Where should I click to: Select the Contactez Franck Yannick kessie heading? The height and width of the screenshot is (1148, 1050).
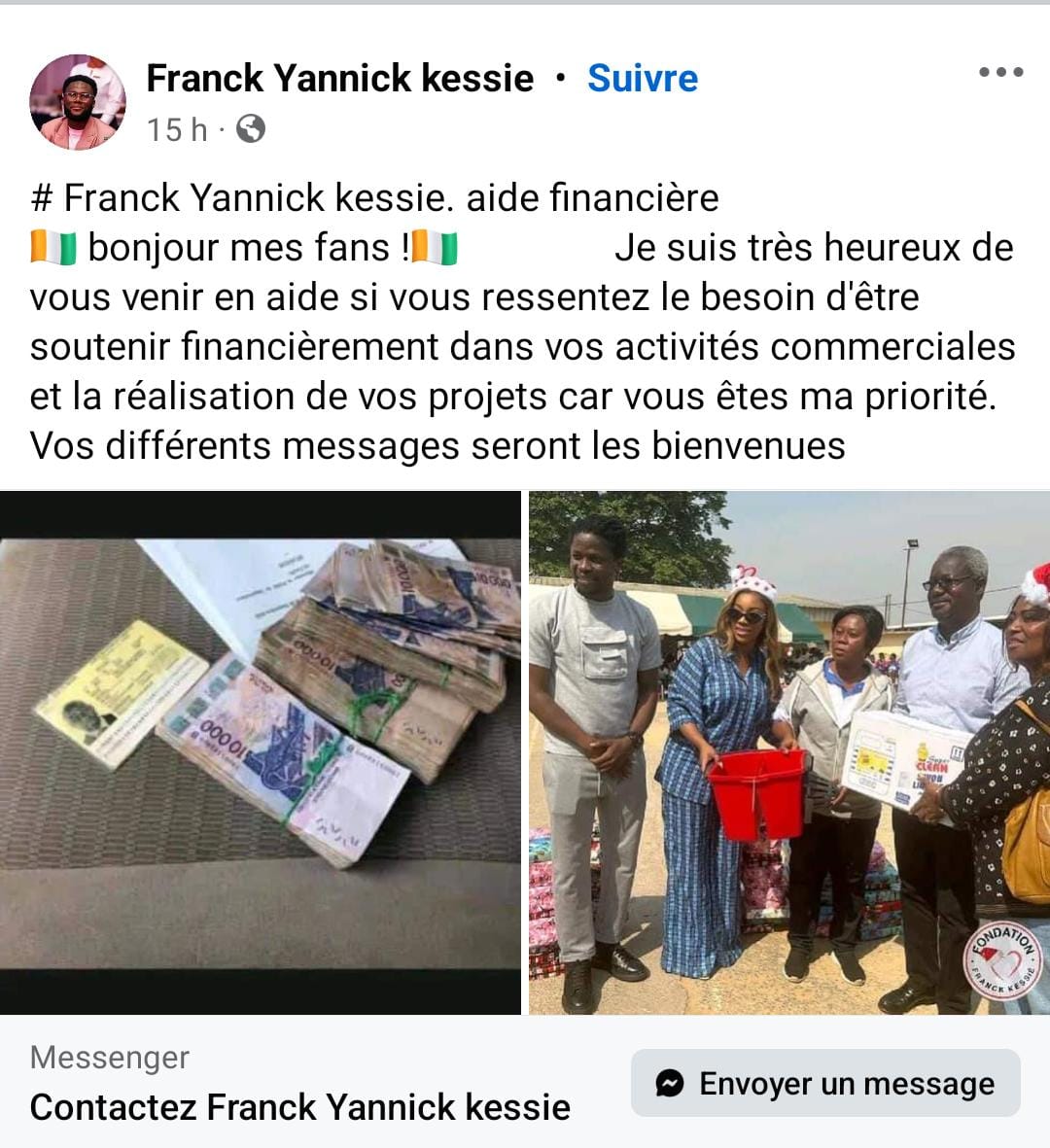(300, 1106)
